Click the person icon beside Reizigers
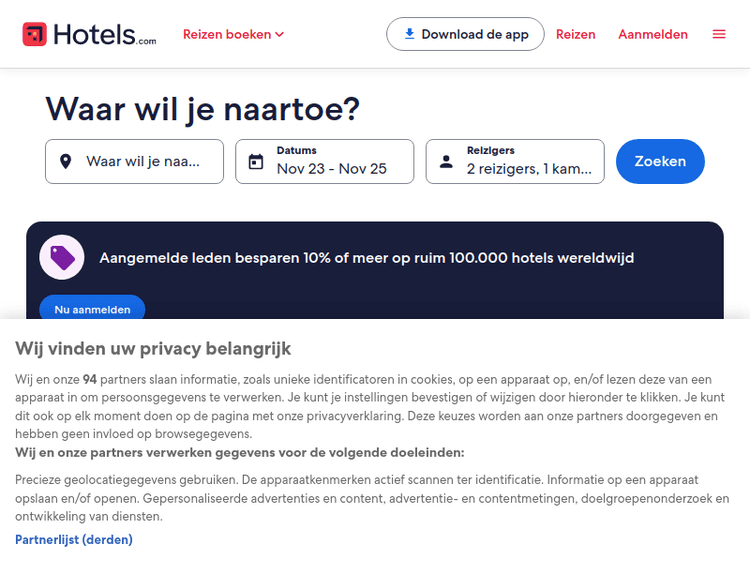The height and width of the screenshot is (563, 750). pyautogui.click(x=446, y=161)
